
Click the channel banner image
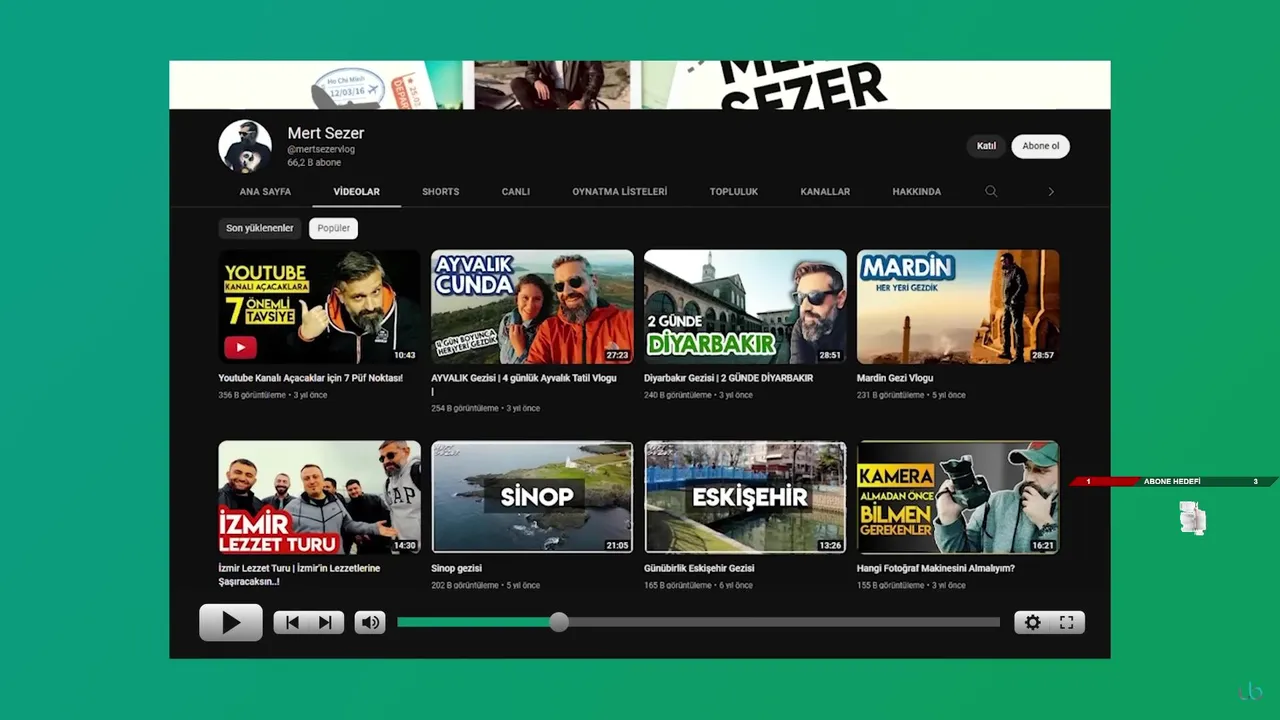pos(640,85)
